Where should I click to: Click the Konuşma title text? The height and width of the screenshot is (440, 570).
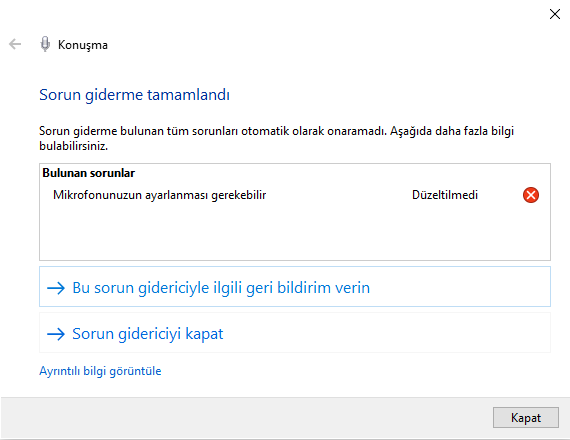point(83,45)
